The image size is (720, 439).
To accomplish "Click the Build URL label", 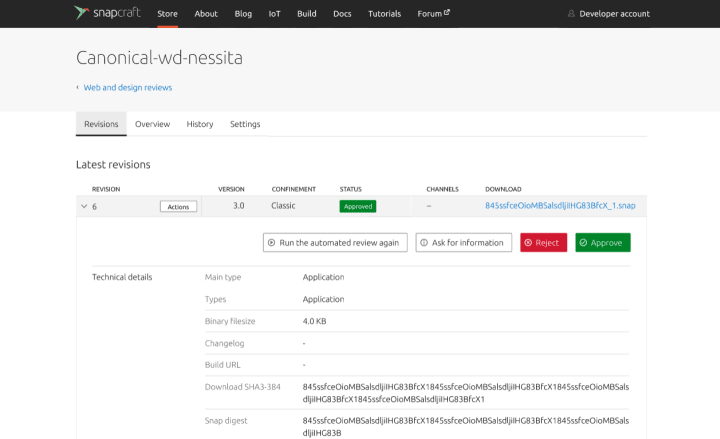I will [x=223, y=365].
